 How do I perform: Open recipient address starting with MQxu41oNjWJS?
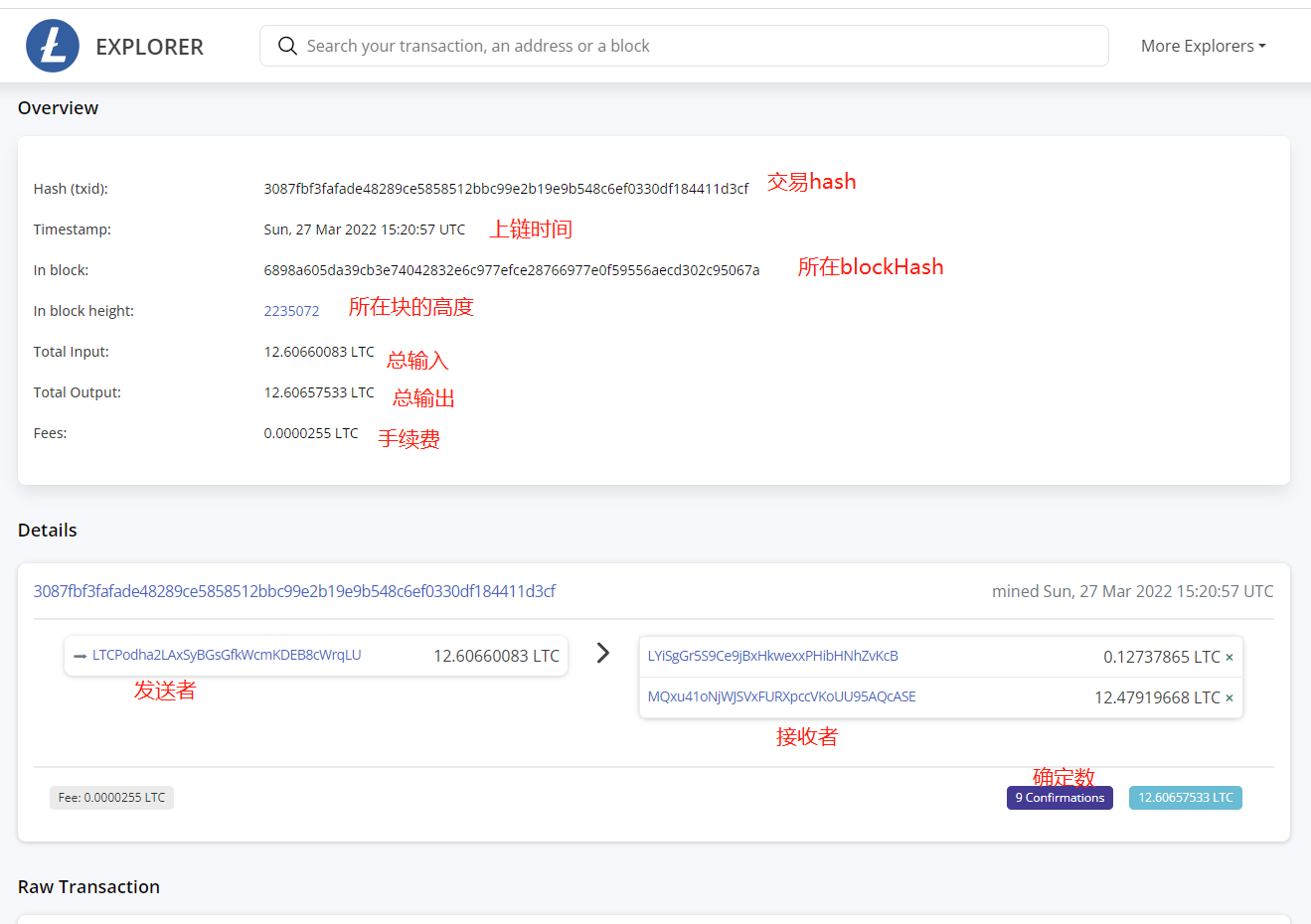pos(781,696)
